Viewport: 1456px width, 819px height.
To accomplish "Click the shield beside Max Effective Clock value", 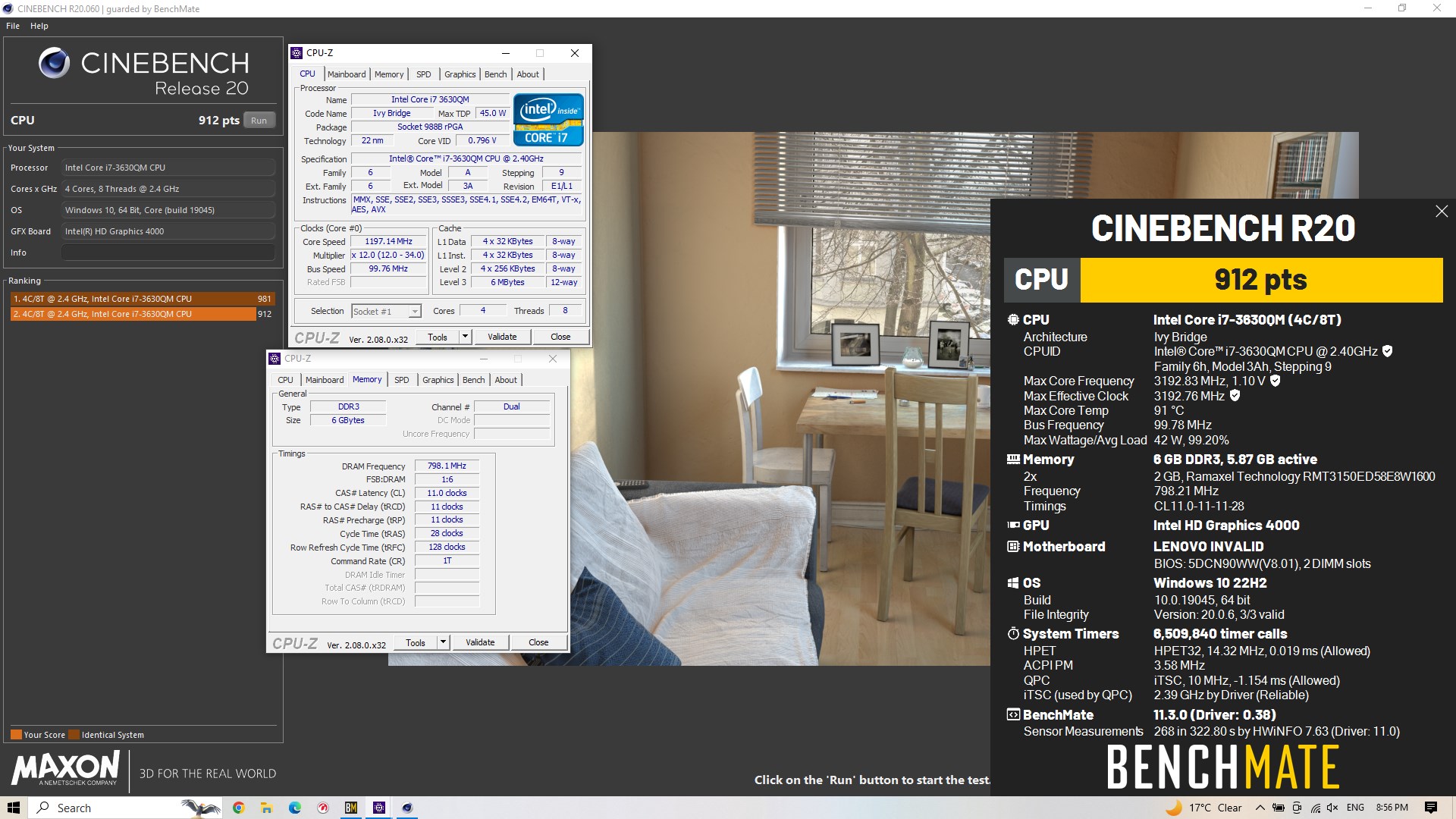I will [x=1235, y=396].
